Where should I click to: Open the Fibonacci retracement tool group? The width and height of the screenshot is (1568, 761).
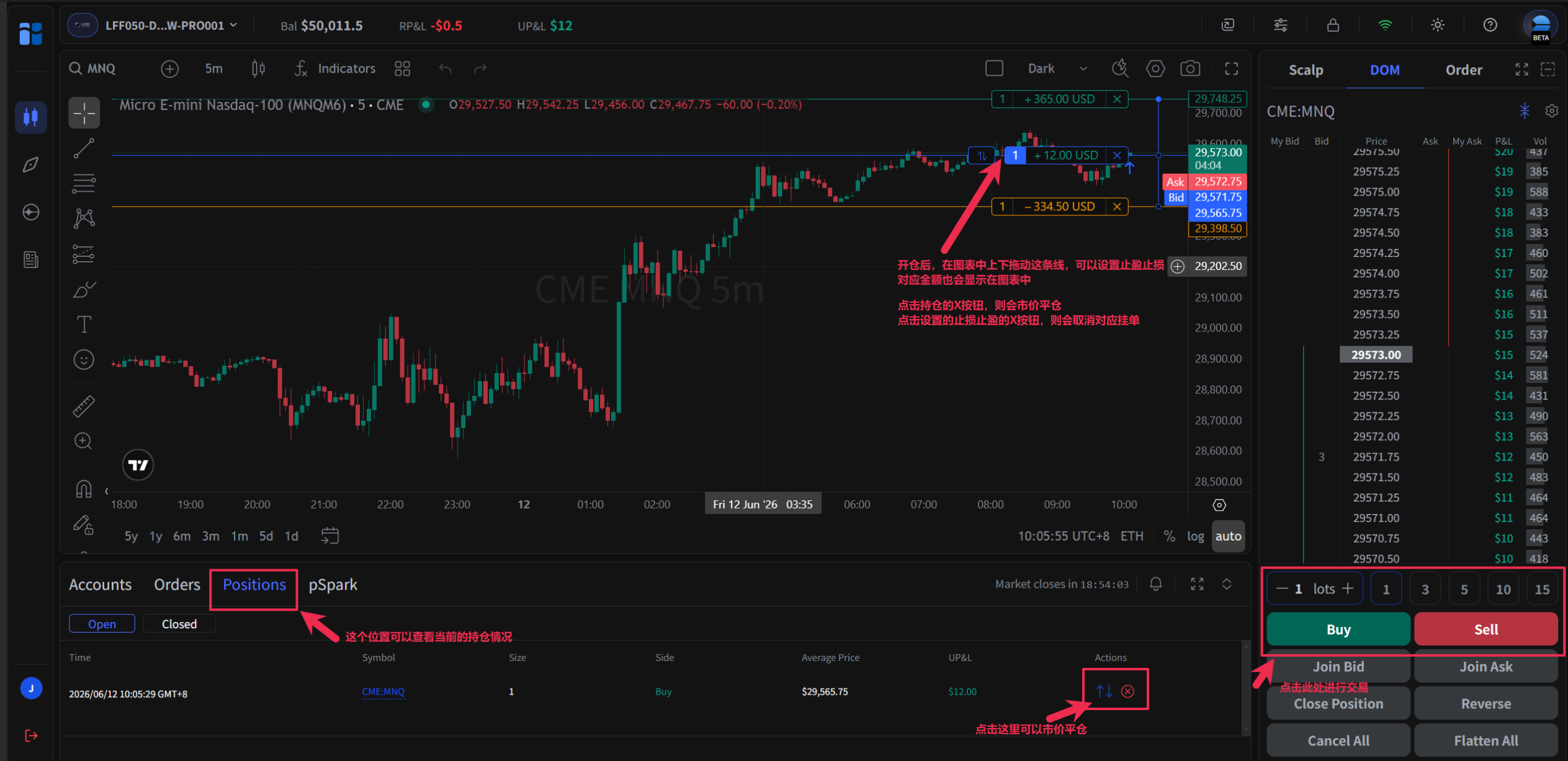[84, 184]
